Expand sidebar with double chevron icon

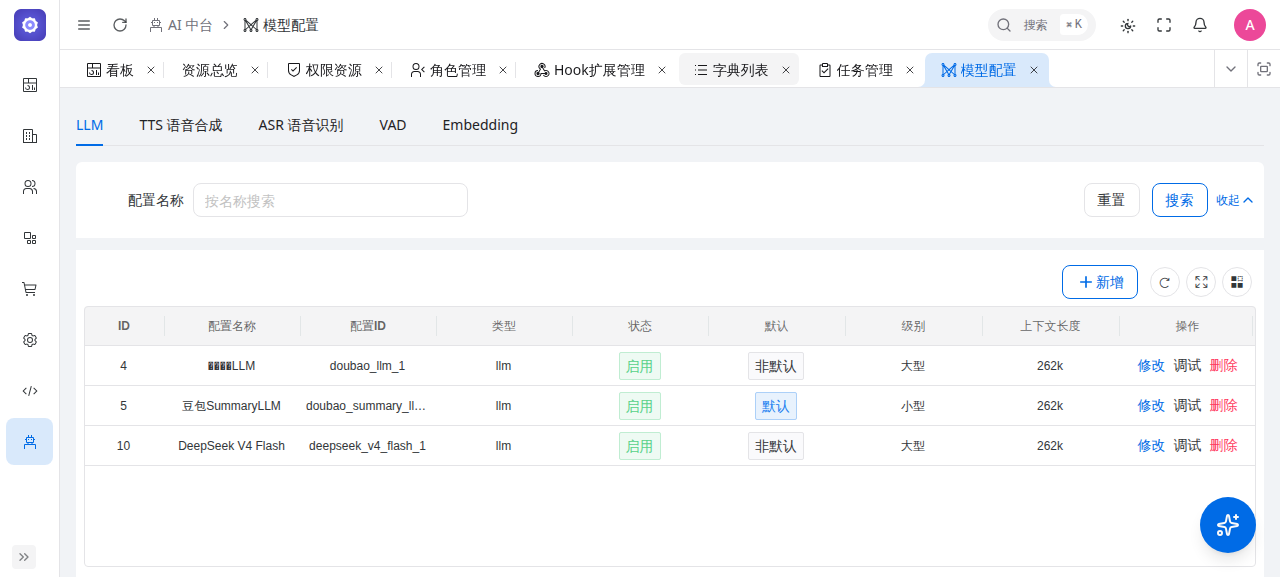pyautogui.click(x=24, y=557)
